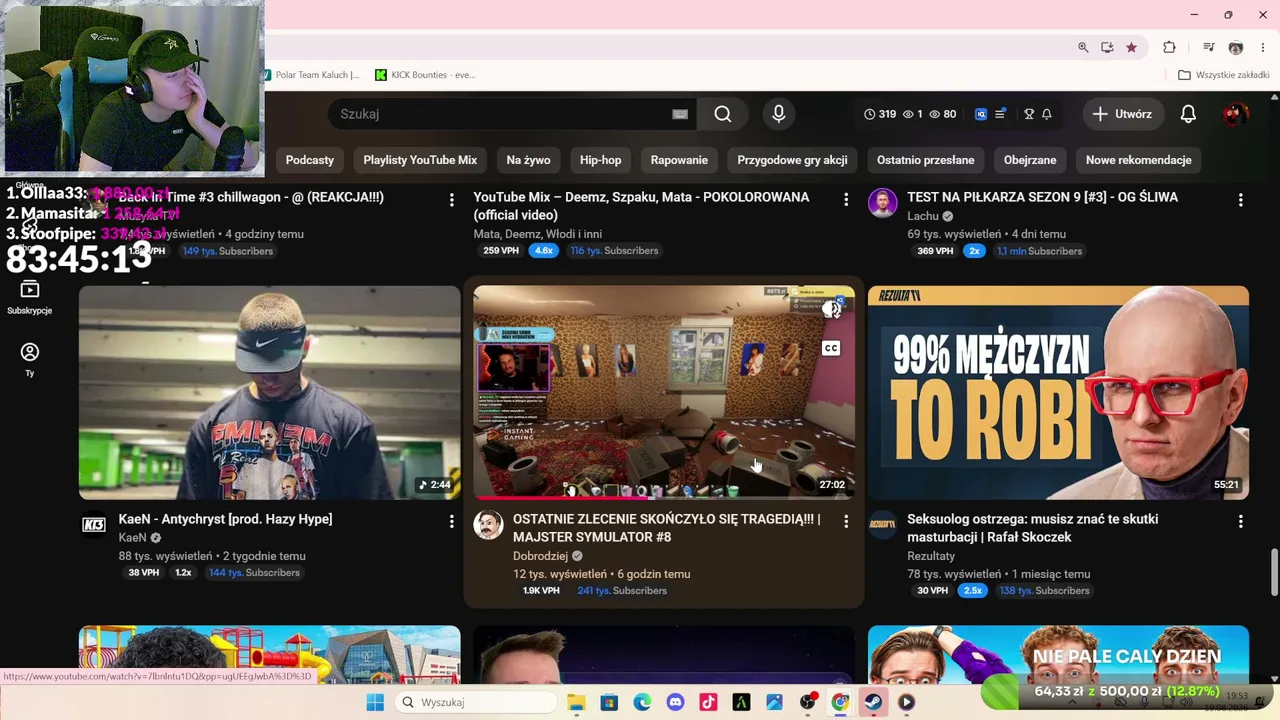Open options menu for YouTube Mix POKOLOROWANA
The height and width of the screenshot is (720, 1280).
click(x=846, y=200)
